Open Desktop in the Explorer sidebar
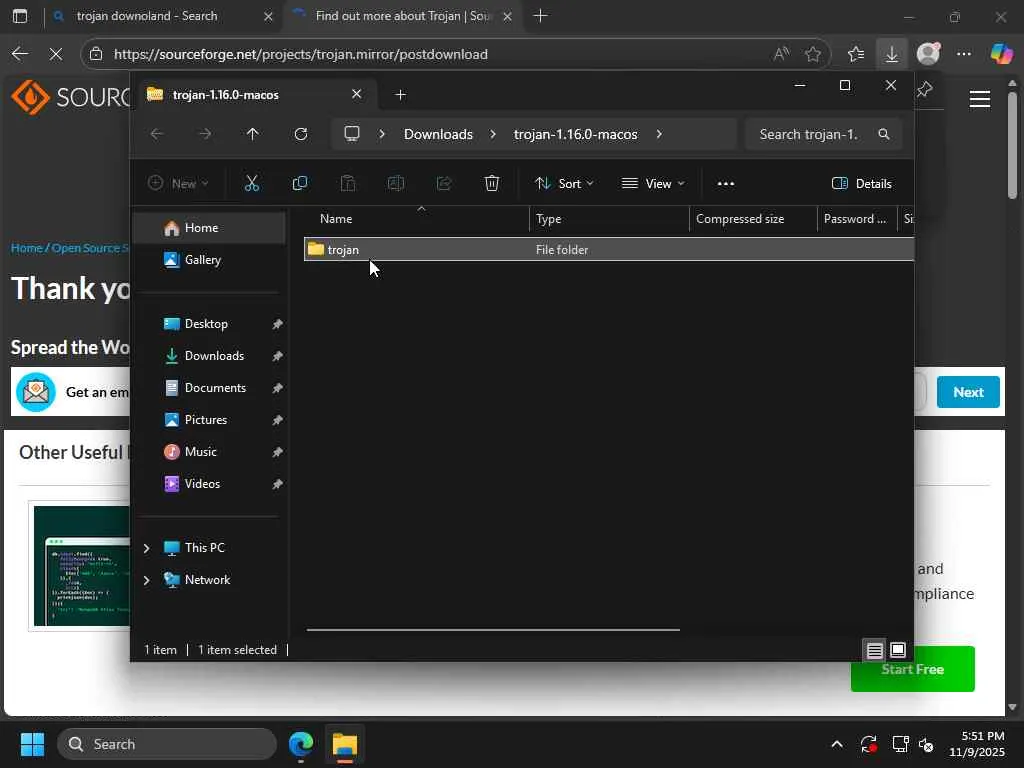1024x768 pixels. point(209,324)
